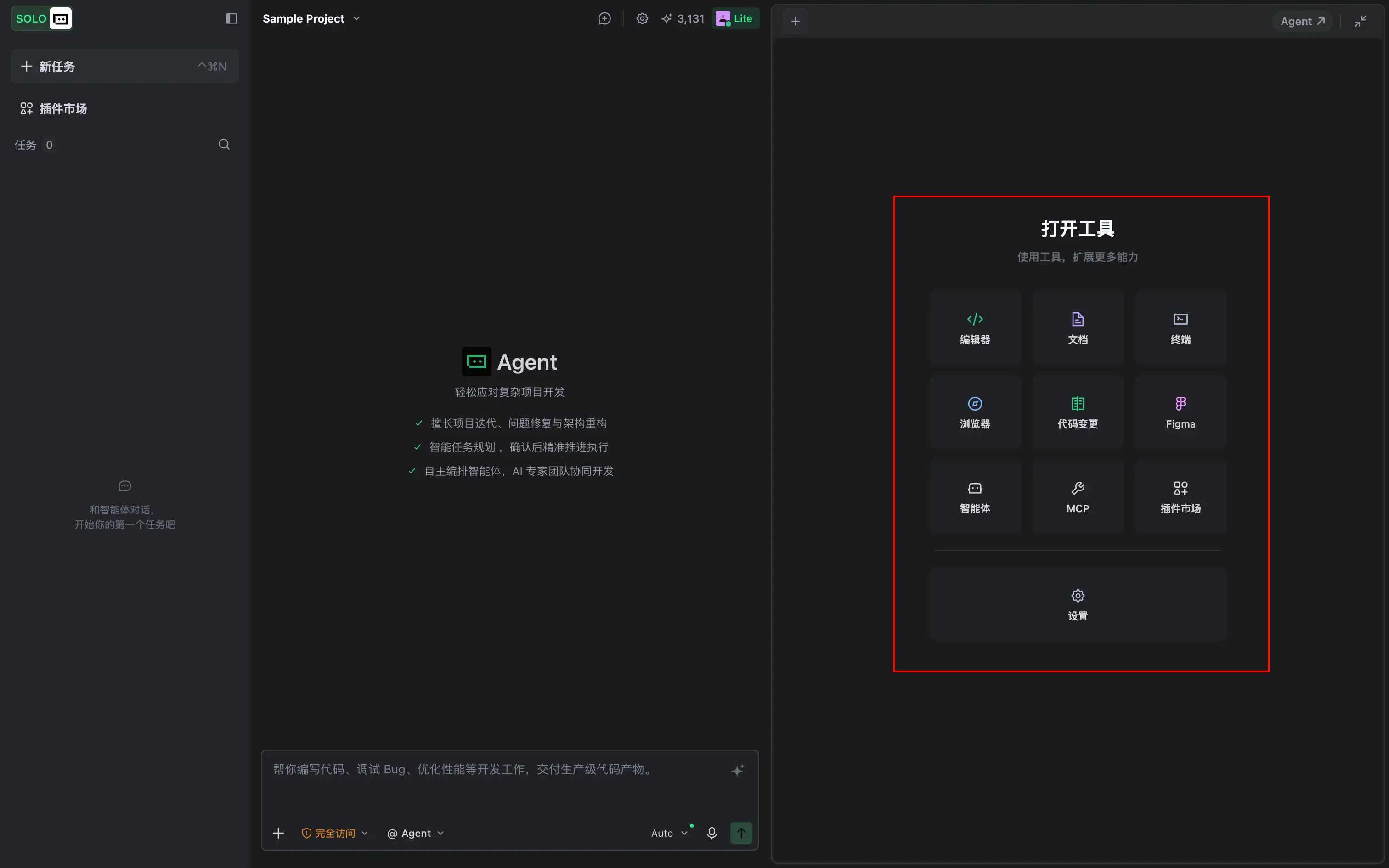Expand the Sample Project dropdown
This screenshot has width=1389, height=868.
[311, 18]
